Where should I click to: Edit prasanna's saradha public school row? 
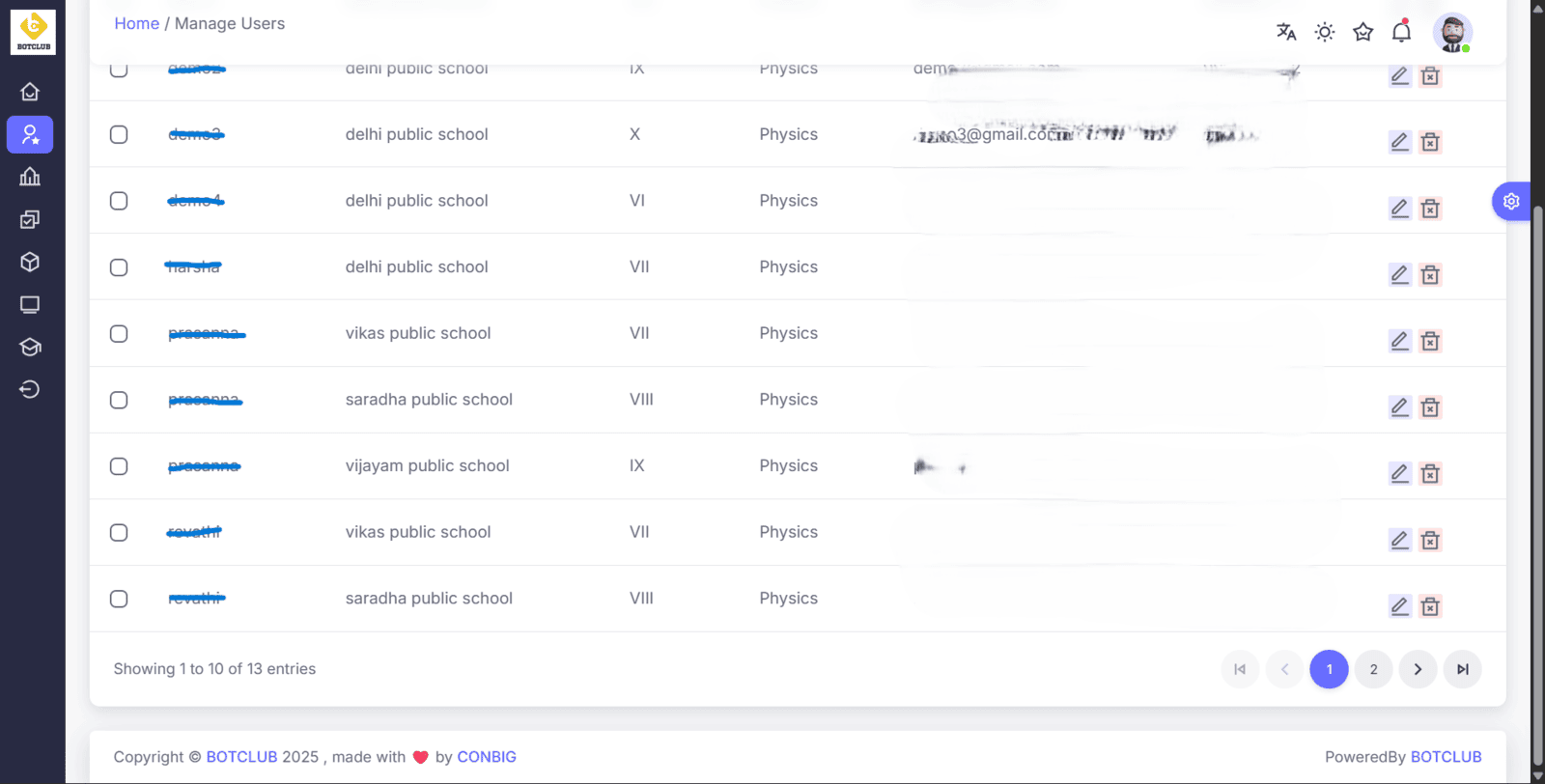(x=1399, y=407)
